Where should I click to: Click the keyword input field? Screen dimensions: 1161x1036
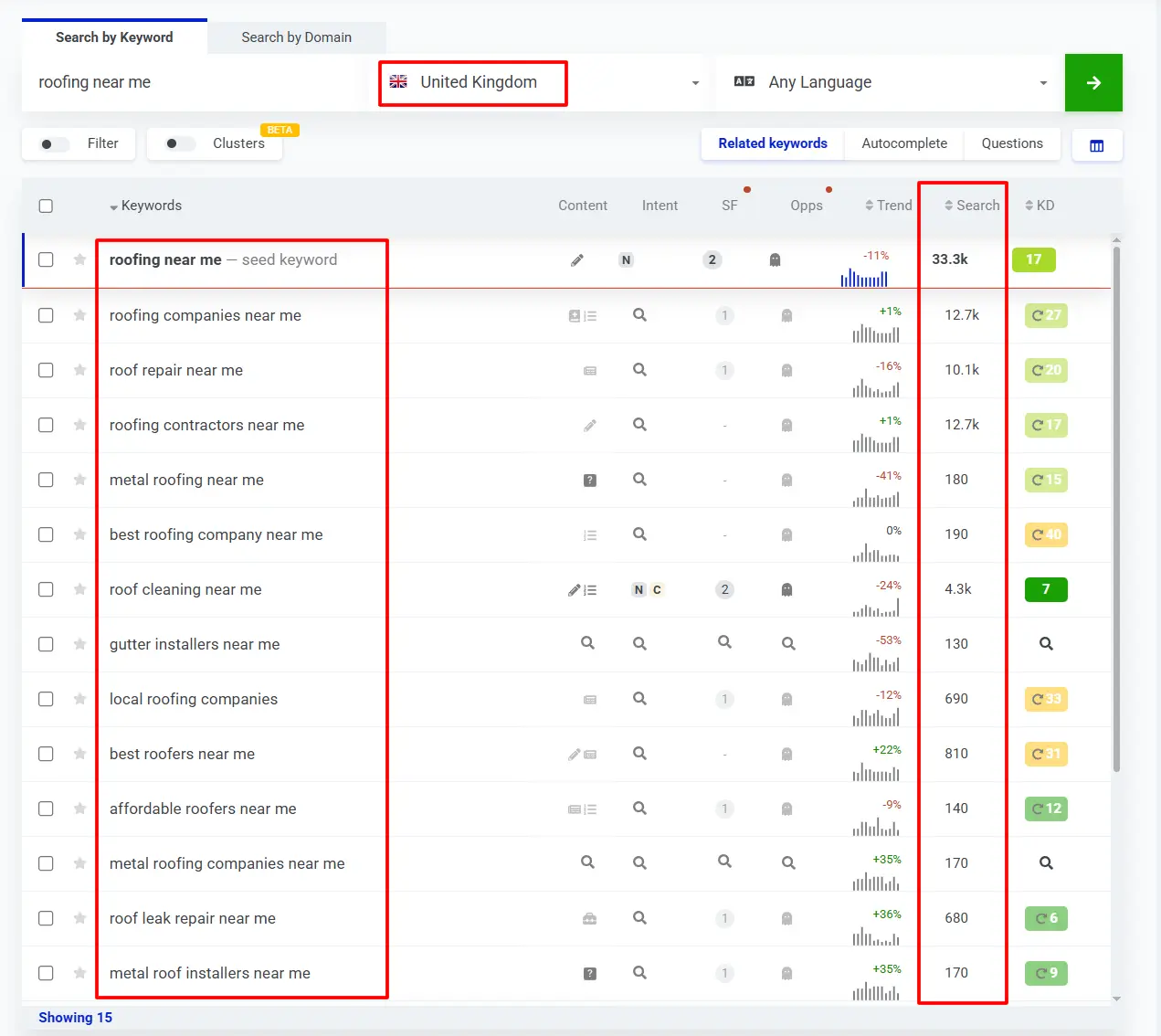click(196, 83)
